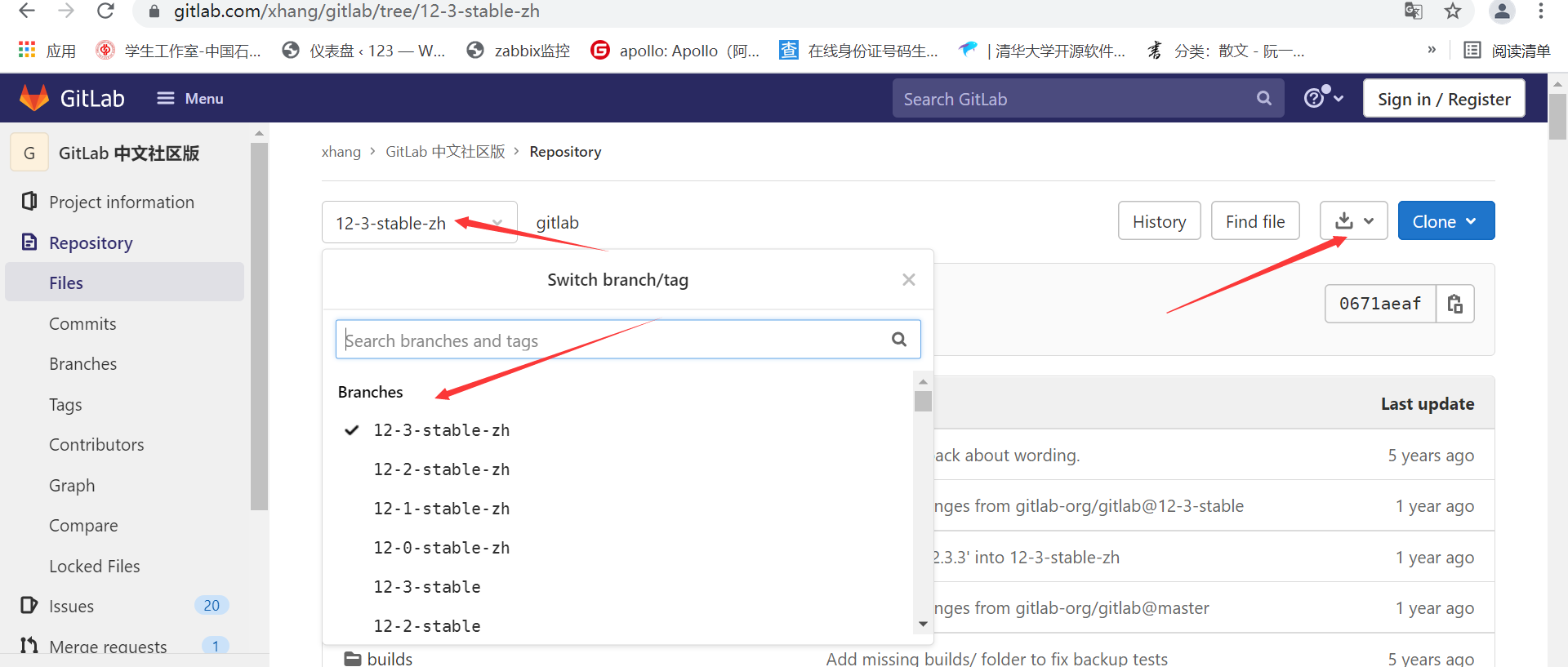Bookmark this page with star icon
This screenshot has width=1568, height=667.
[x=1452, y=11]
